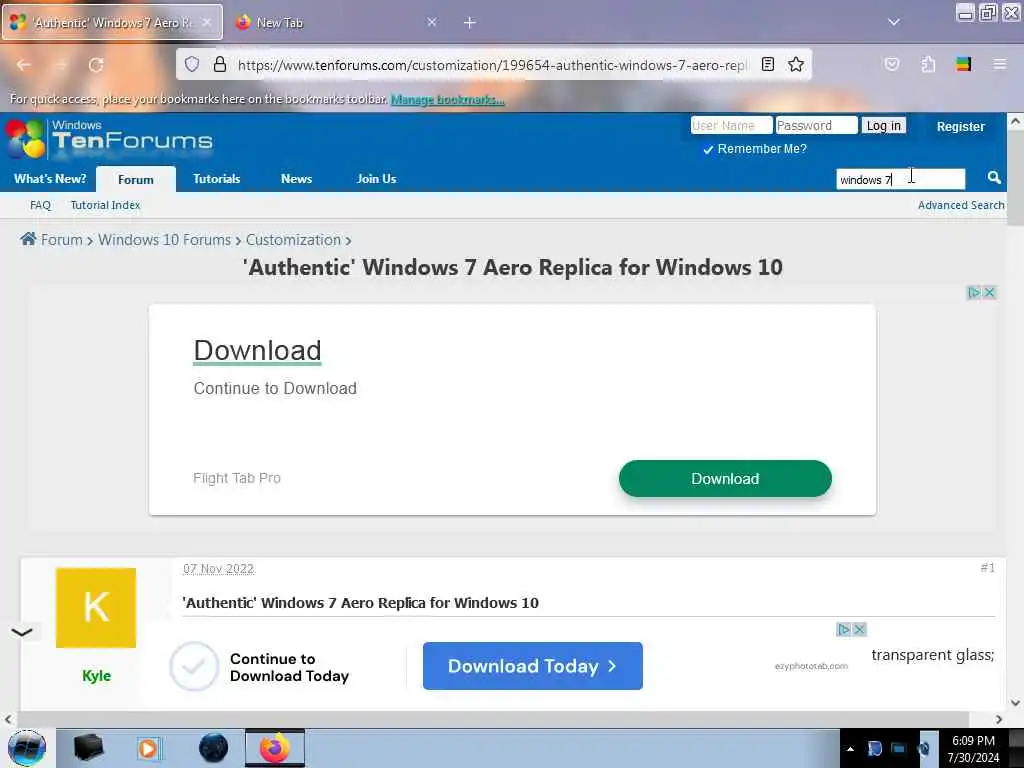The image size is (1024, 768).
Task: Click the Register link
Action: (x=960, y=127)
